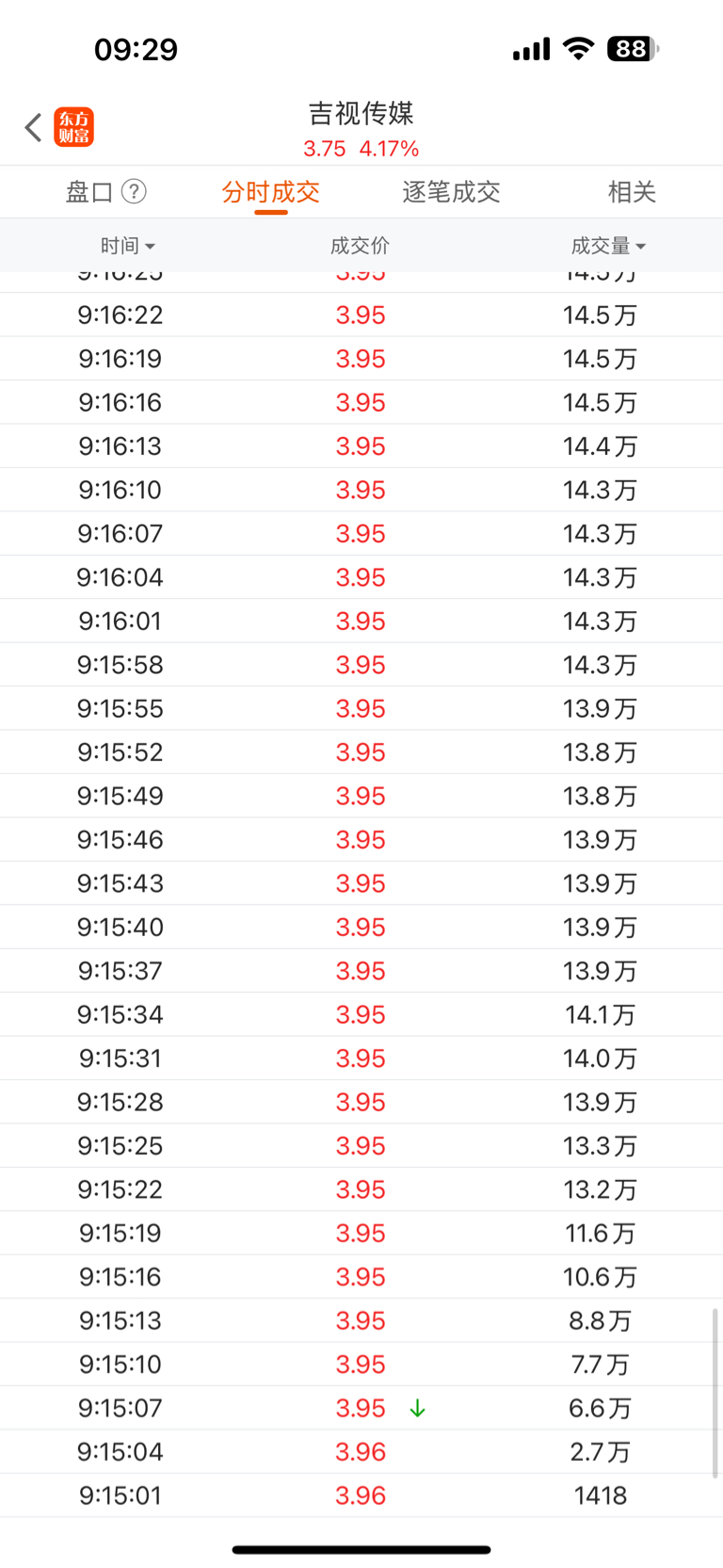Viewport: 723px width, 1568px height.
Task: Open the 逐笔成交 tab
Action: pos(451,192)
